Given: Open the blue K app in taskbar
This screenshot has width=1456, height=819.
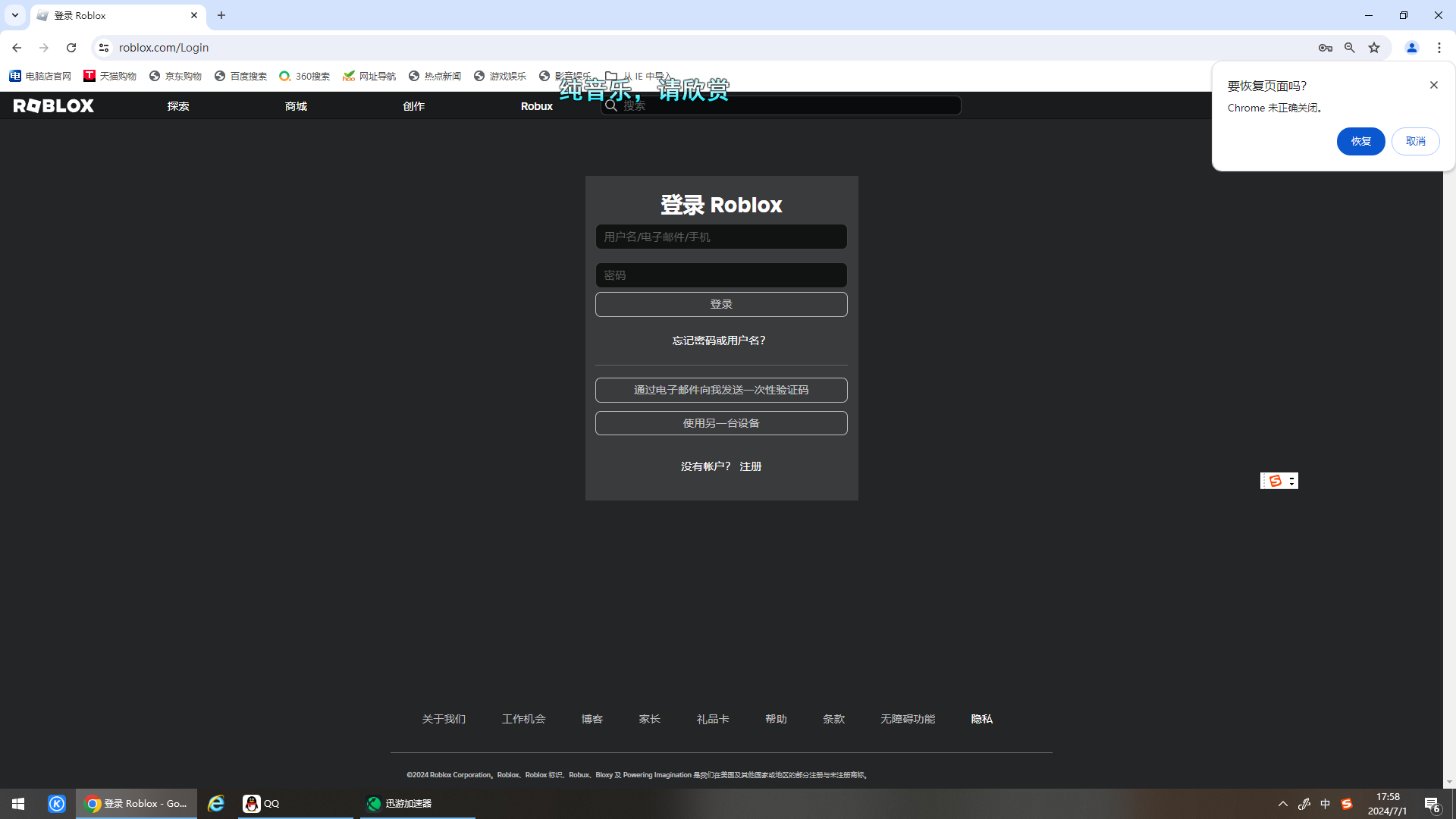Looking at the screenshot, I should coord(57,804).
